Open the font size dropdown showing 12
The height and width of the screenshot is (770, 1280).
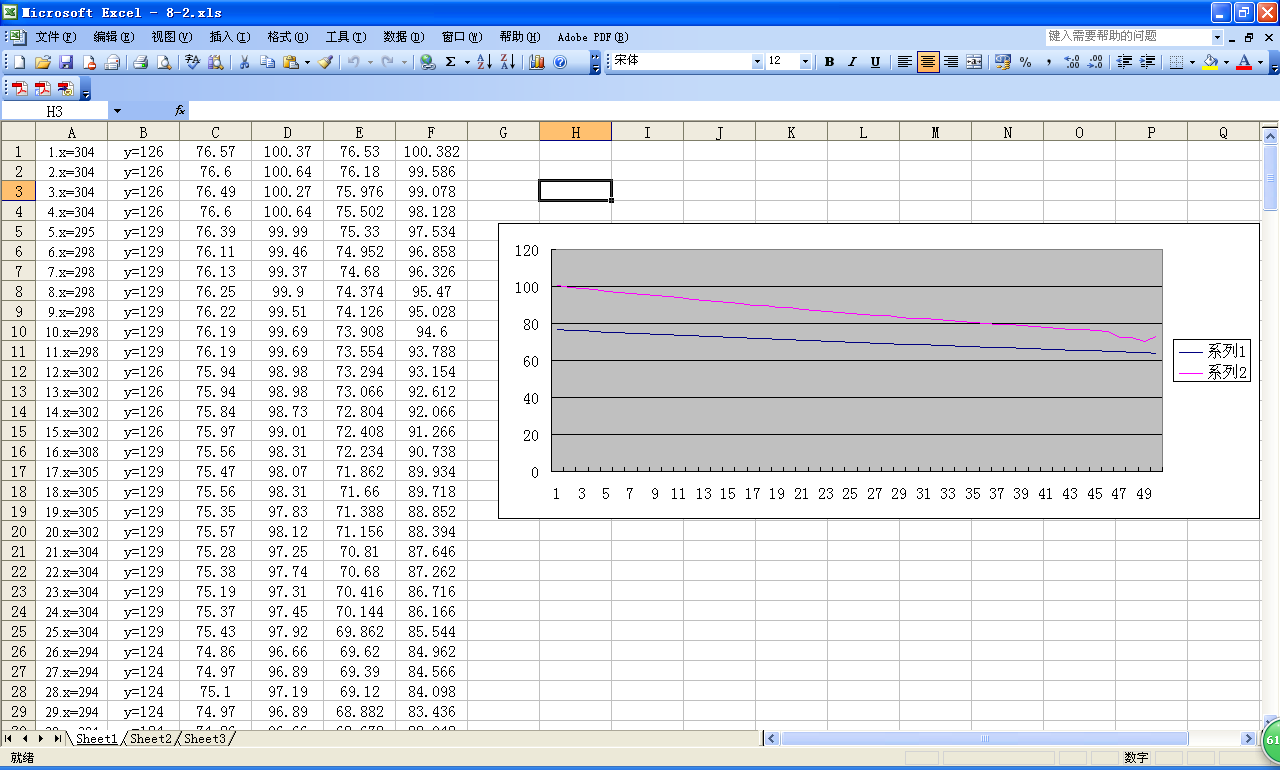(805, 62)
